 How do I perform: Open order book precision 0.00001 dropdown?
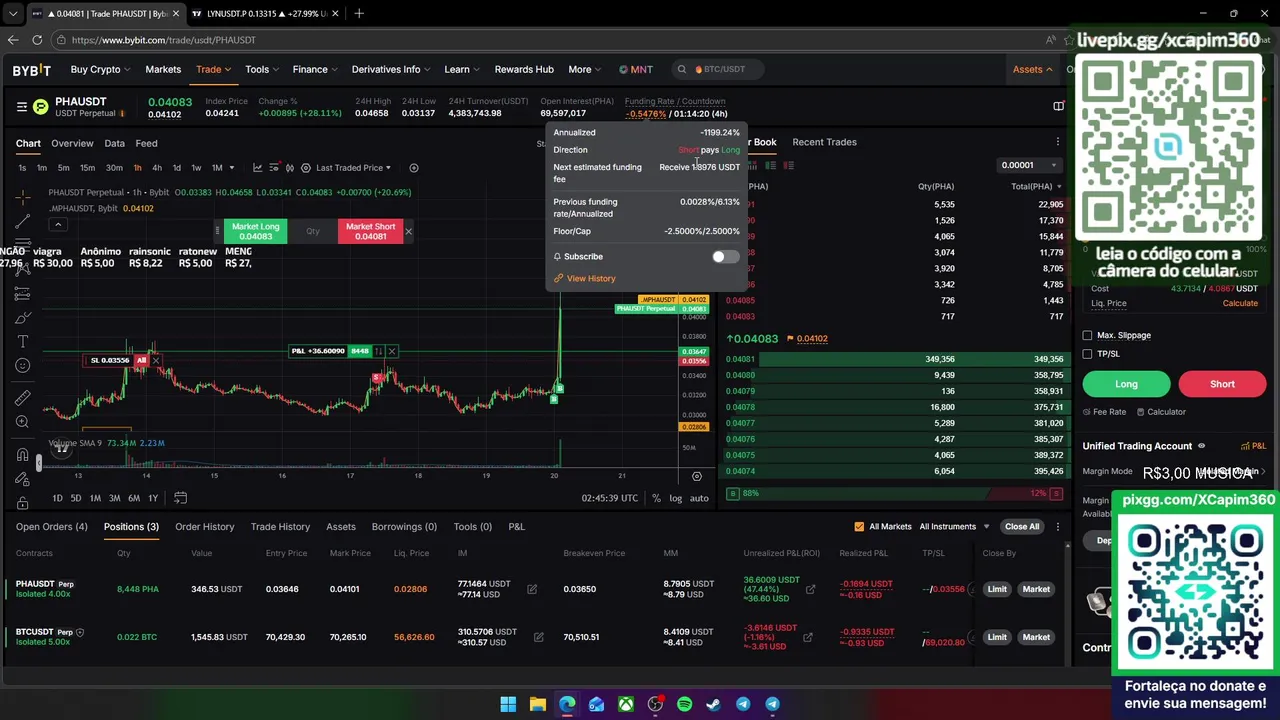1029,165
